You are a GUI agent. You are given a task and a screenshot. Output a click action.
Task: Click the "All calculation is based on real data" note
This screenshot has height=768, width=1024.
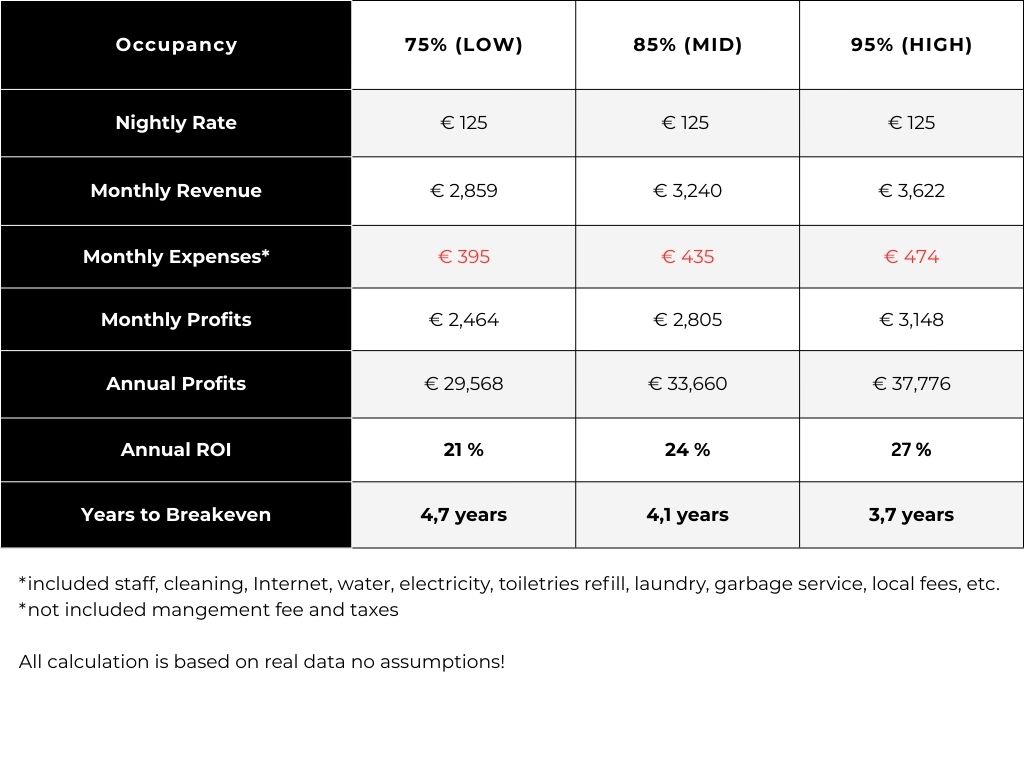click(262, 662)
